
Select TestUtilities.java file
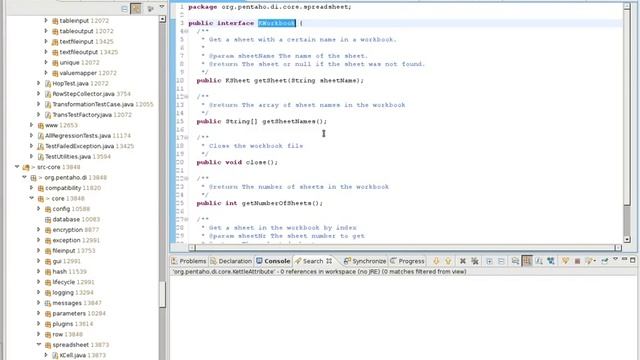tap(74, 157)
